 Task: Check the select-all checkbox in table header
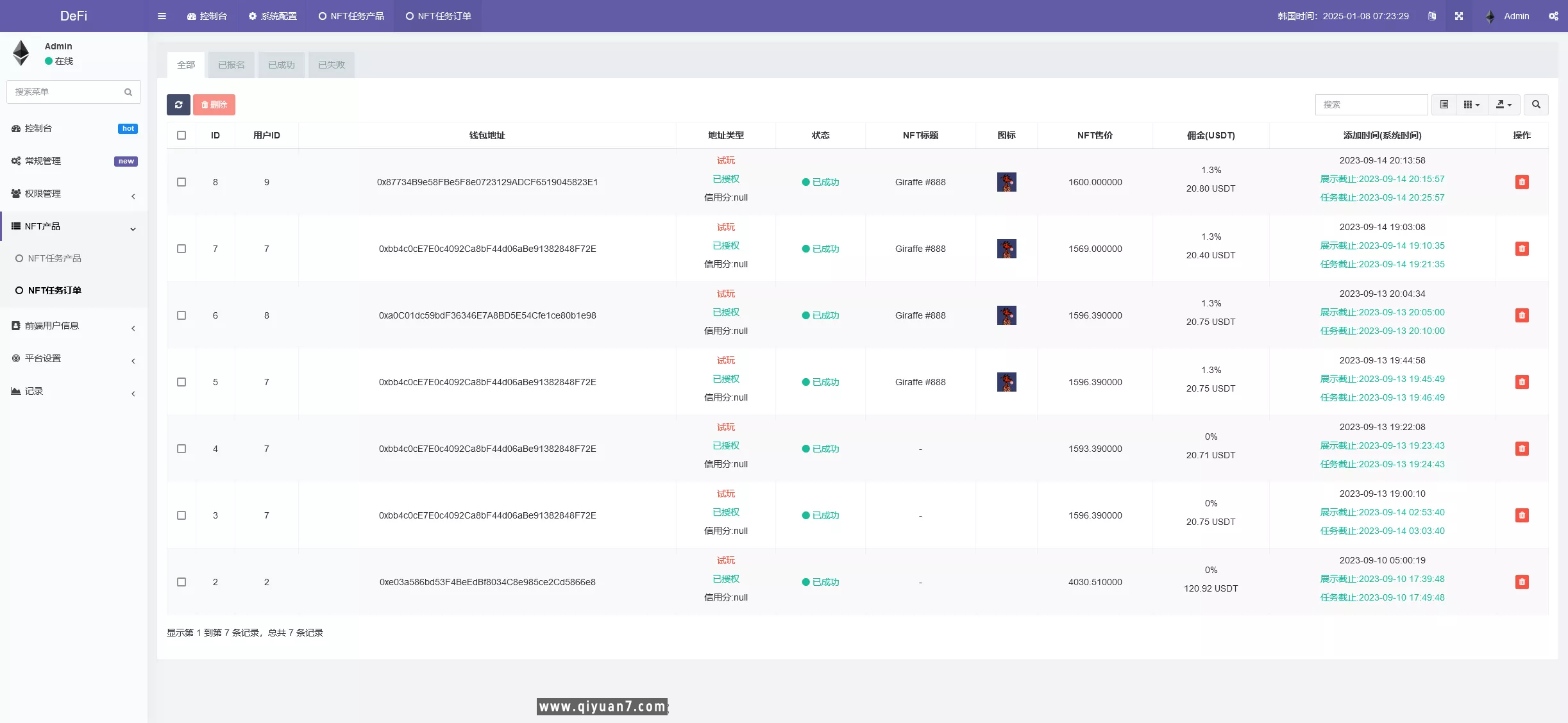tap(181, 135)
